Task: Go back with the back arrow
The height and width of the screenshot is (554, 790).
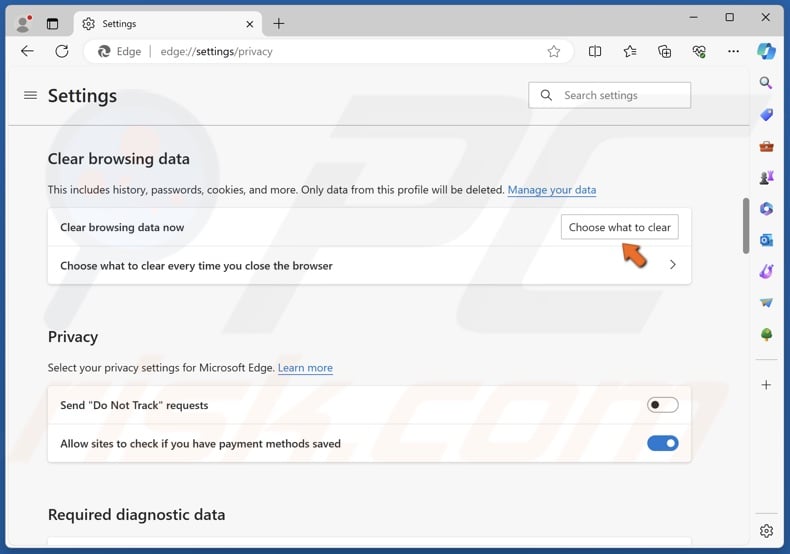Action: 28,51
